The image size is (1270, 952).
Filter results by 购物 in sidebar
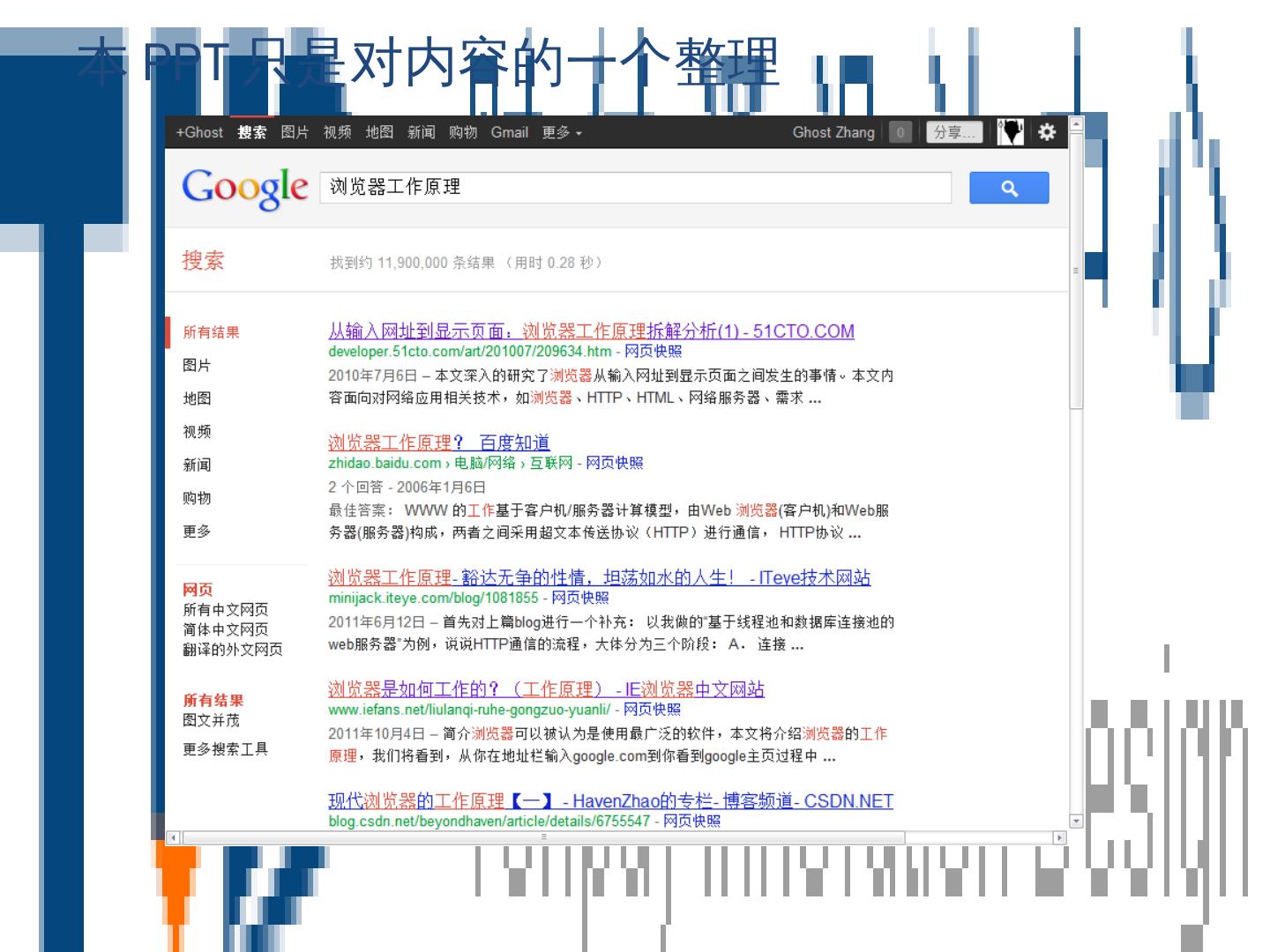pyautogui.click(x=197, y=498)
